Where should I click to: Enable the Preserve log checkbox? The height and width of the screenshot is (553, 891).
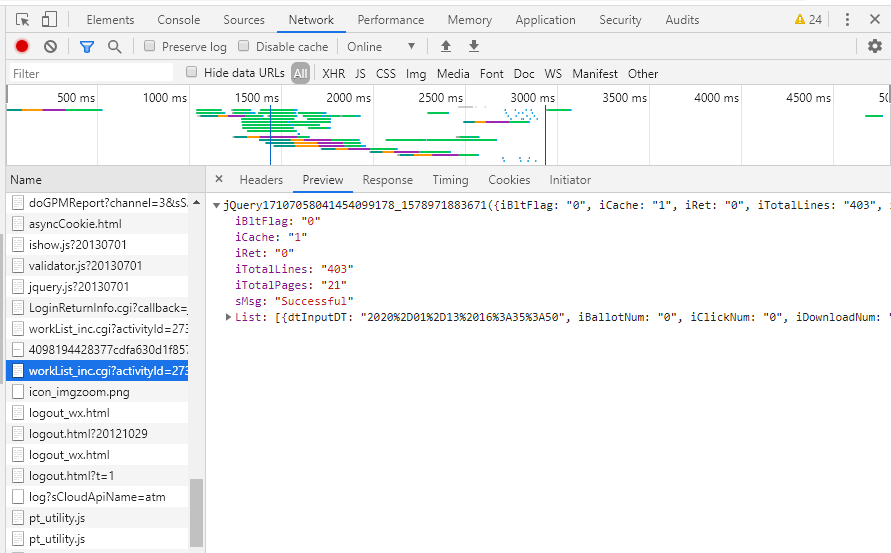point(149,46)
